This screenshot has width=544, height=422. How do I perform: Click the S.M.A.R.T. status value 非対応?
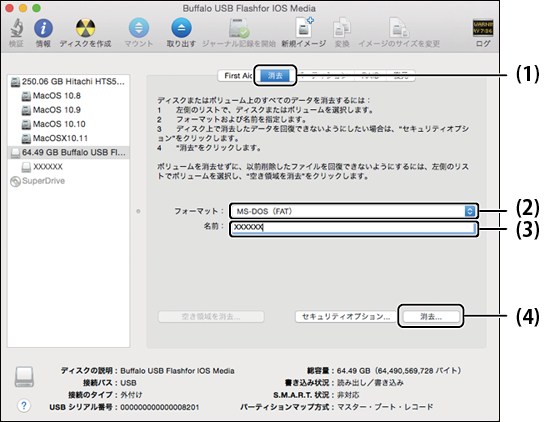pyautogui.click(x=348, y=395)
